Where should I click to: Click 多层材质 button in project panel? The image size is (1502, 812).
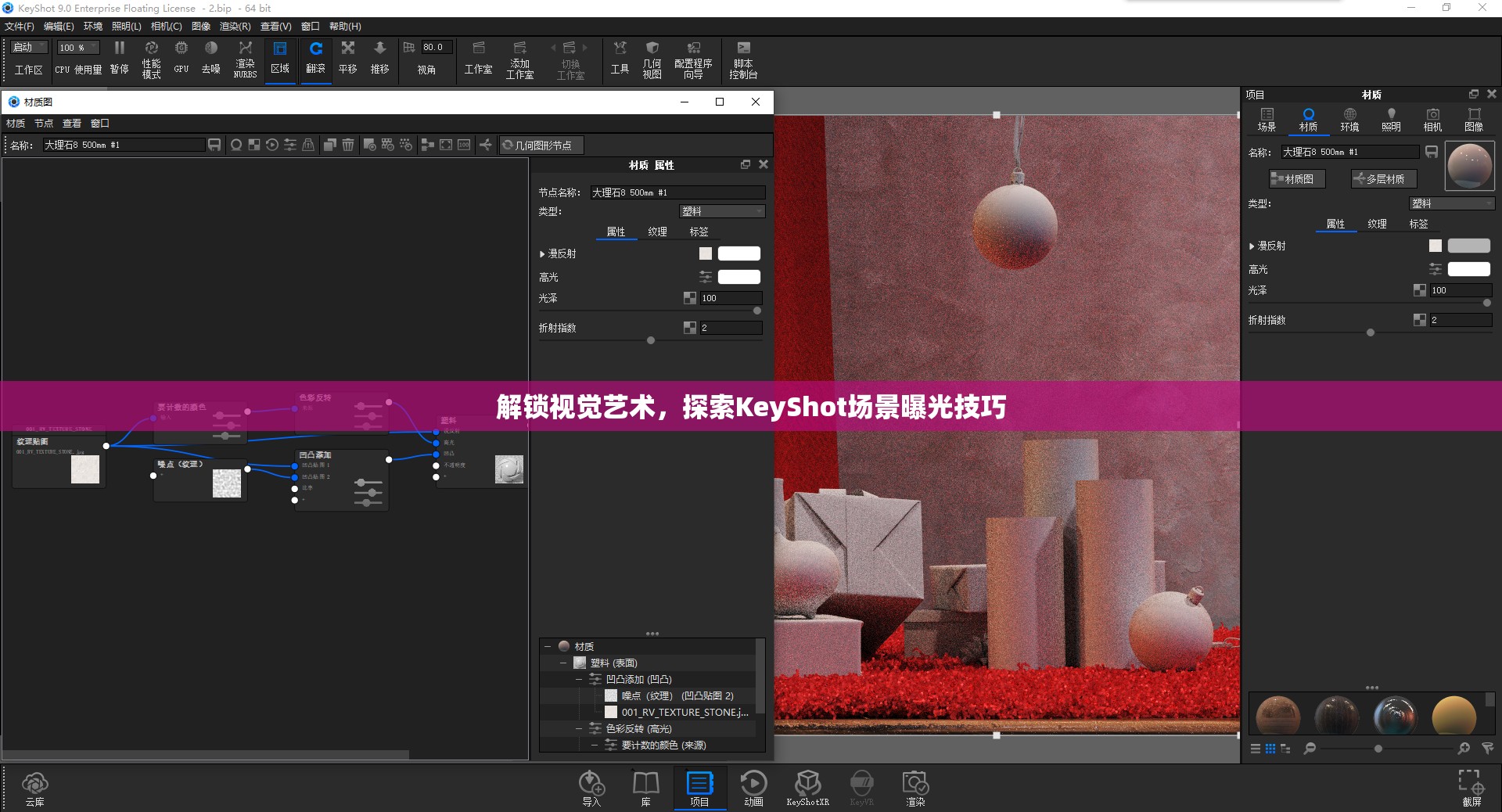(x=1383, y=179)
